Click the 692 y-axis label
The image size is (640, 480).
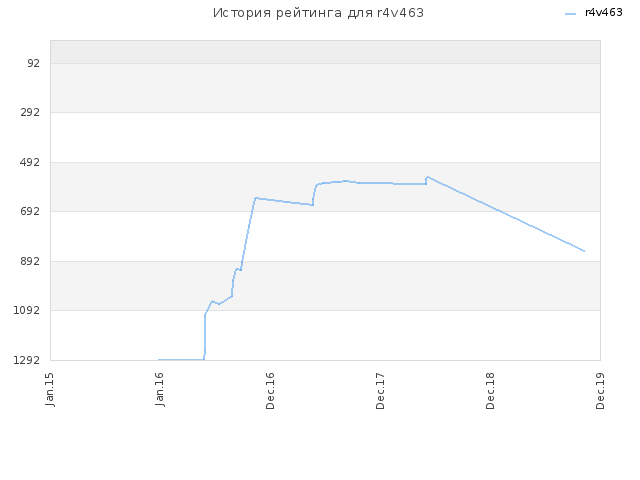tap(30, 211)
